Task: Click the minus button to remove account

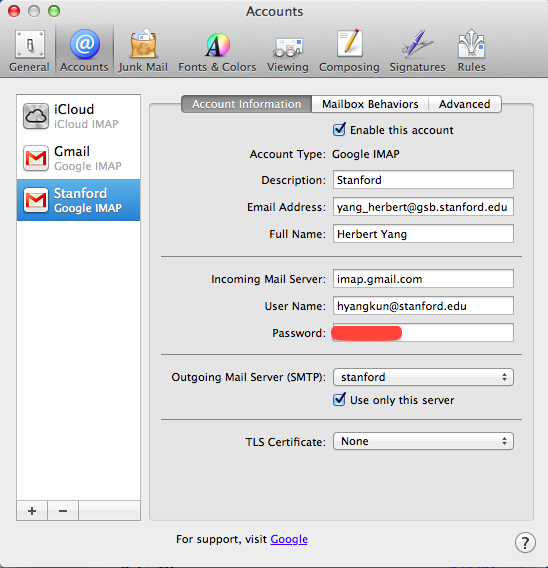Action: point(63,511)
